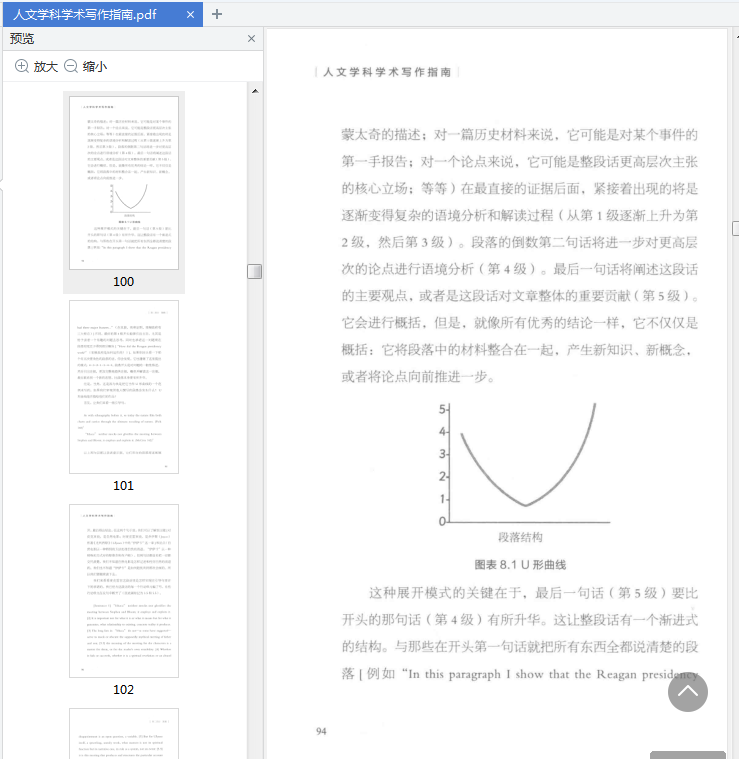Select the page 102 thumbnail
739x759 pixels.
124,591
